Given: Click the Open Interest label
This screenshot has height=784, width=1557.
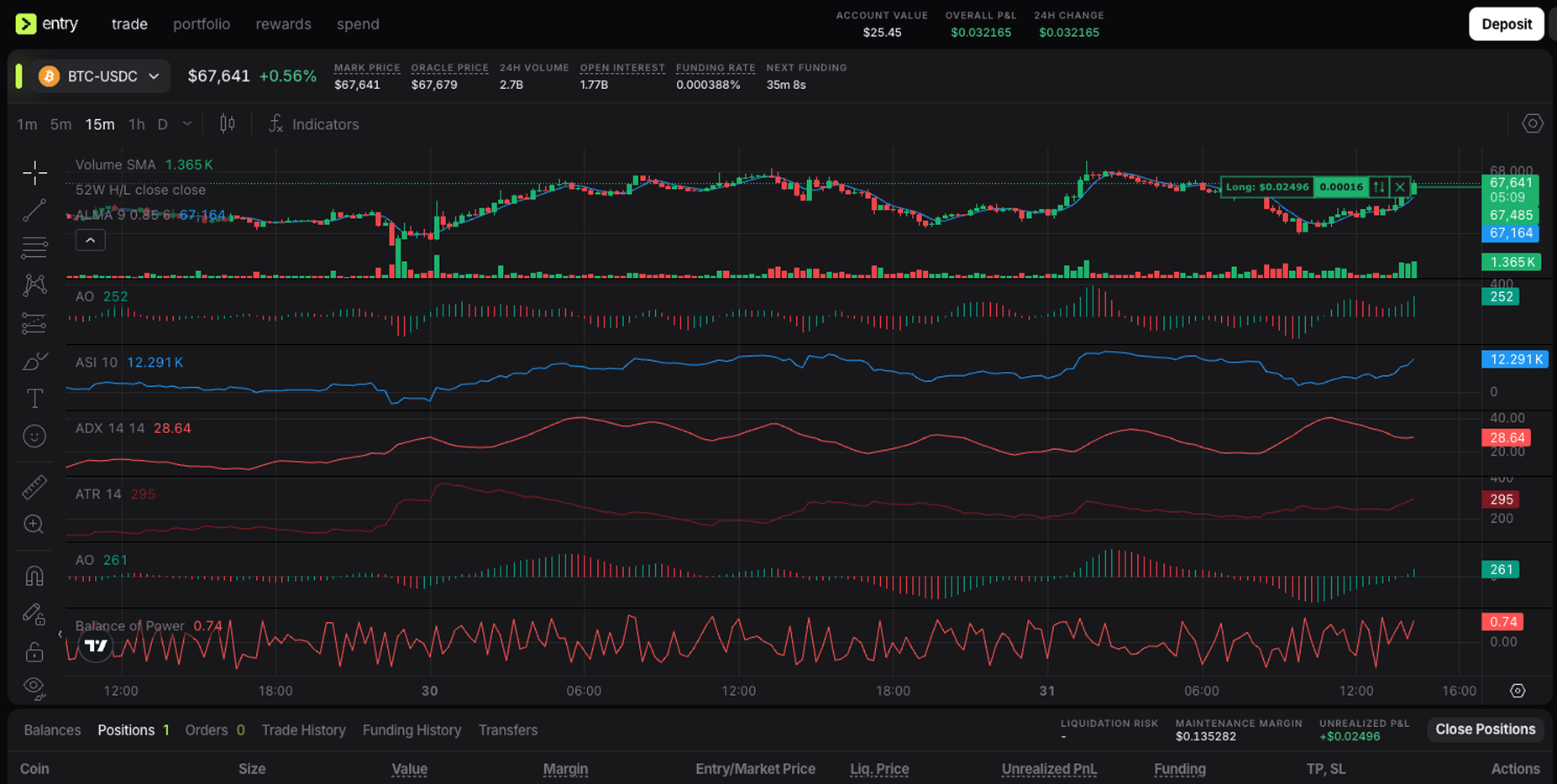Looking at the screenshot, I should pos(622,68).
